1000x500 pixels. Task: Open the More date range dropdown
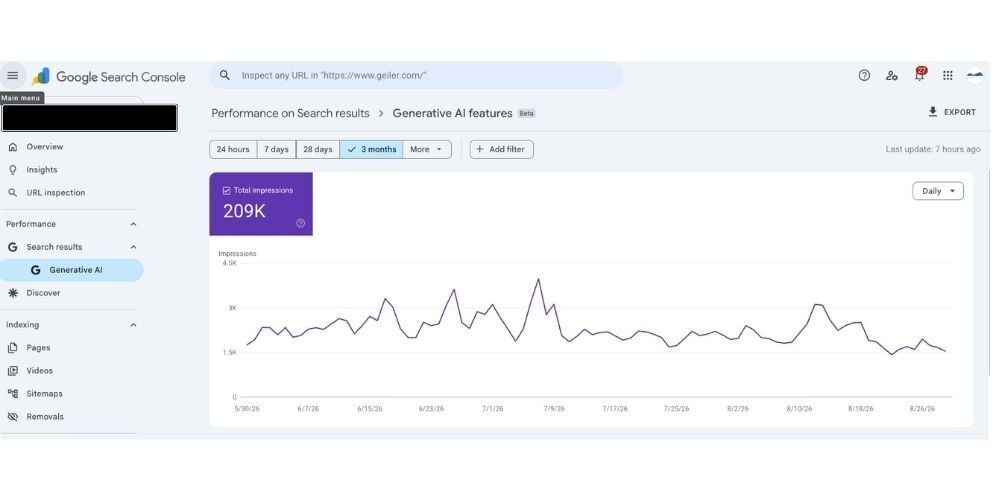coord(427,149)
